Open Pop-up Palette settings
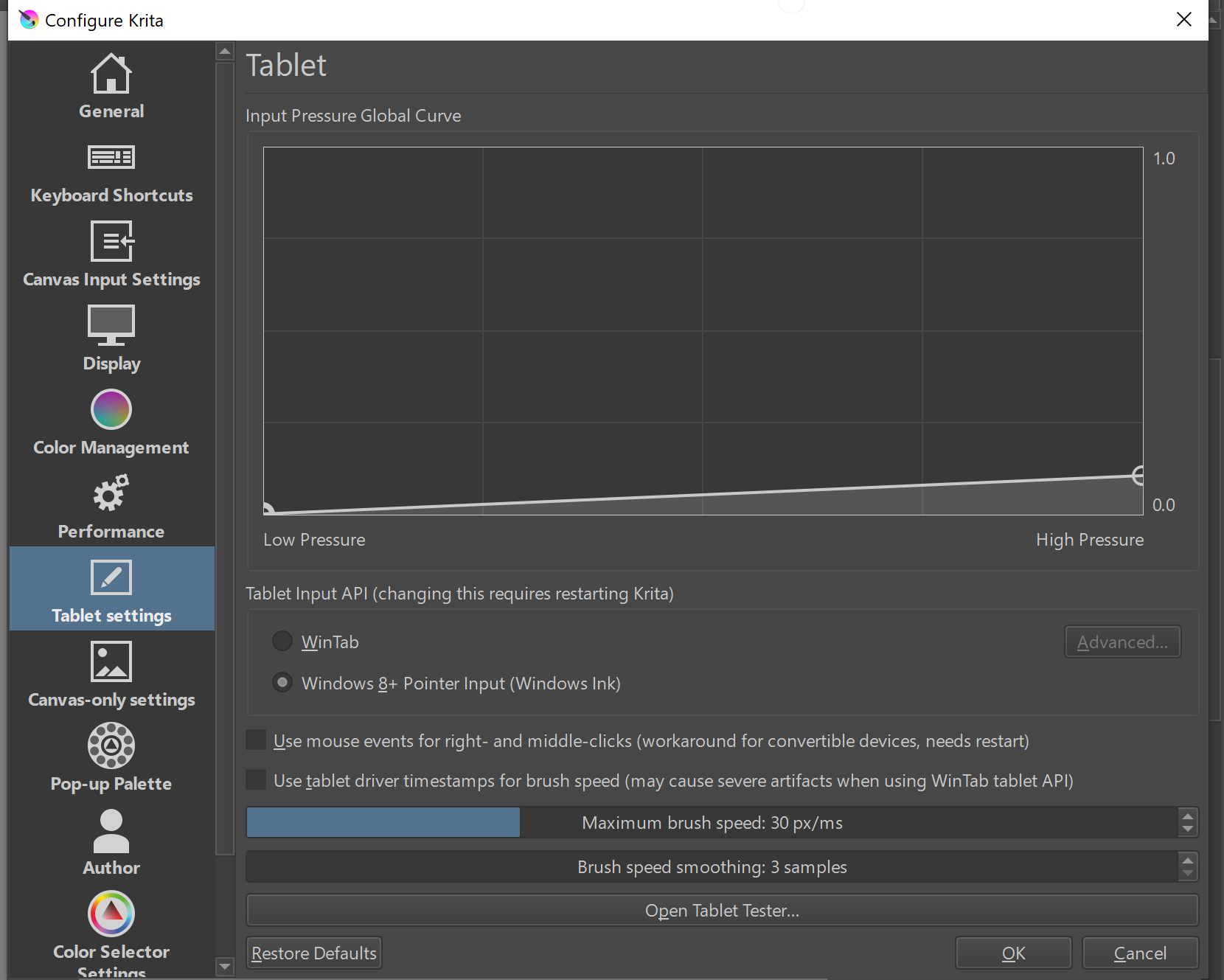 click(x=111, y=757)
